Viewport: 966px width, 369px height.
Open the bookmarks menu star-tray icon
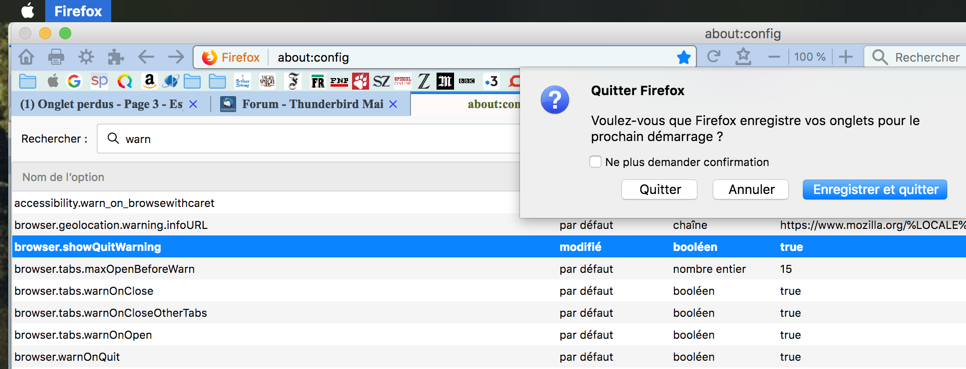(744, 57)
